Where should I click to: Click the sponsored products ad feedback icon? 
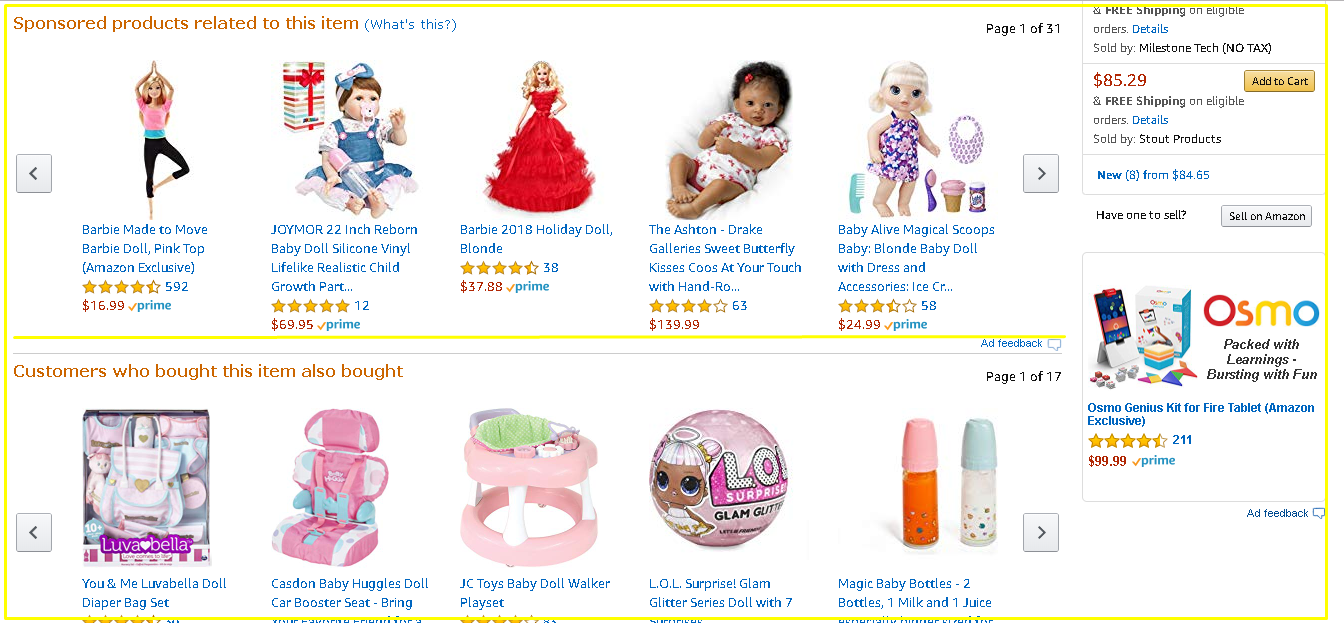coord(1054,344)
